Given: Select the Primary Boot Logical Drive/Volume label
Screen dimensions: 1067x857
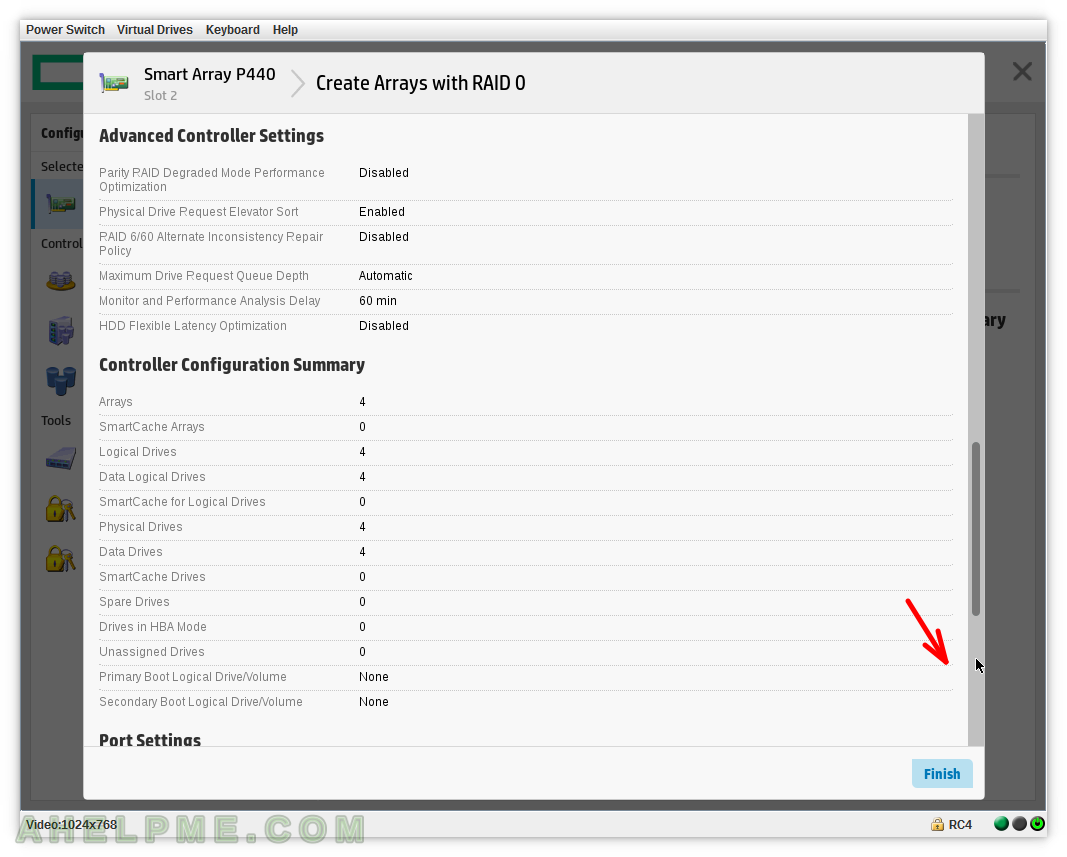Looking at the screenshot, I should (x=193, y=677).
